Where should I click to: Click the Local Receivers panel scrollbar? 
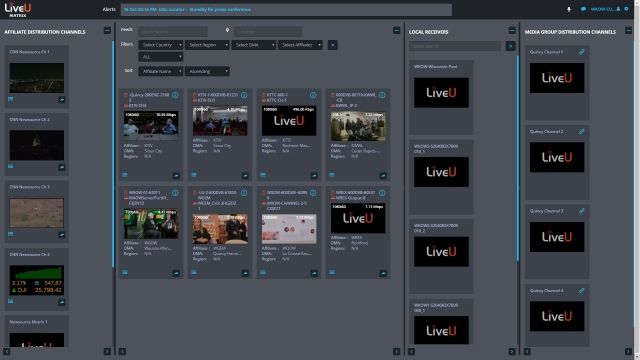tap(518, 158)
